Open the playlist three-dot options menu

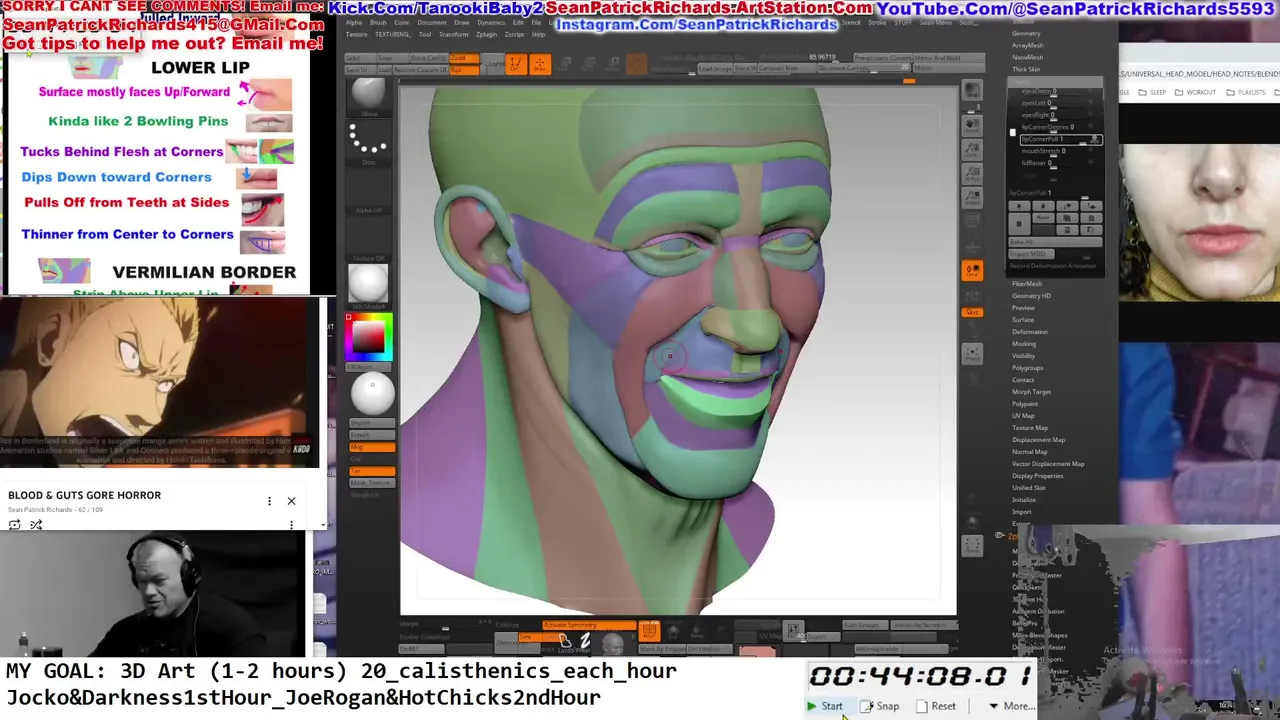(x=269, y=501)
